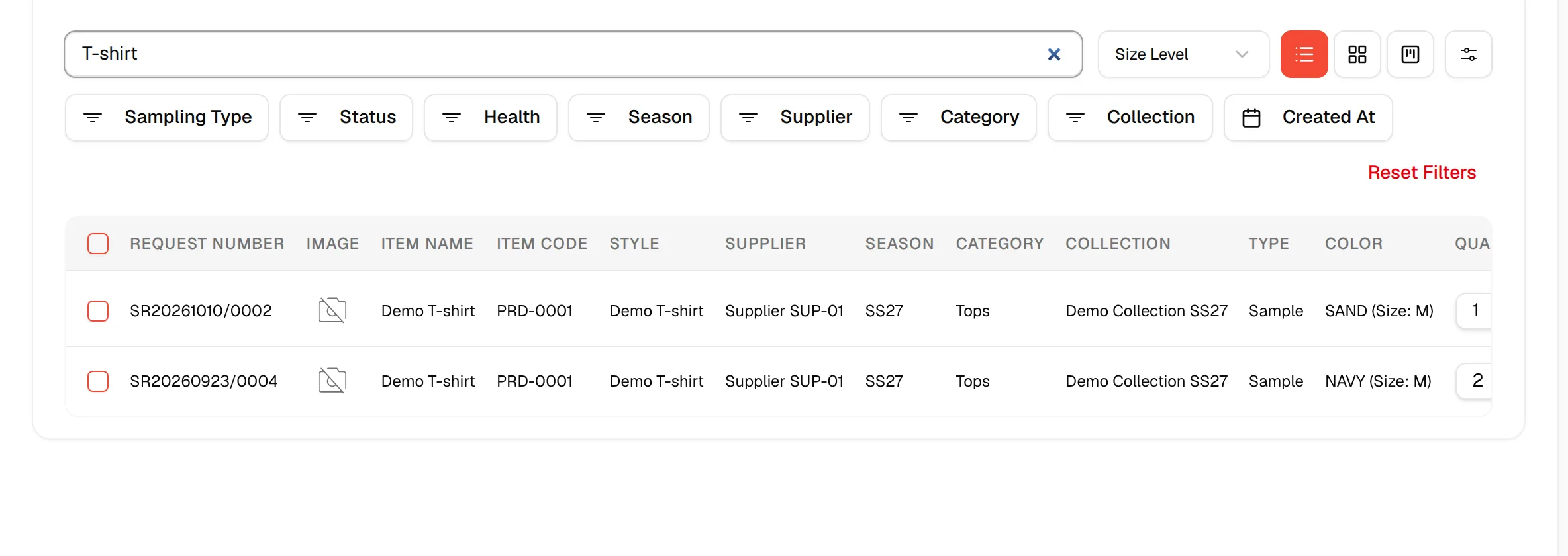Click the COLOR column header
Viewport: 1568px width, 556px height.
pos(1354,244)
